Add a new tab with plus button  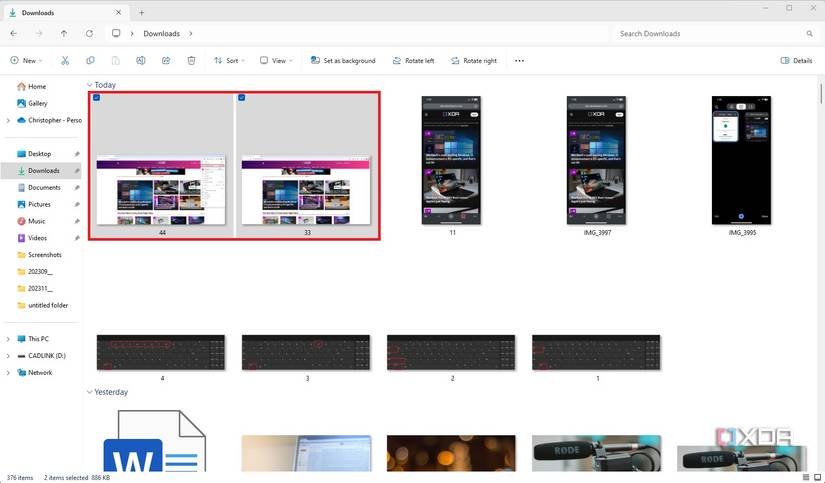(142, 13)
